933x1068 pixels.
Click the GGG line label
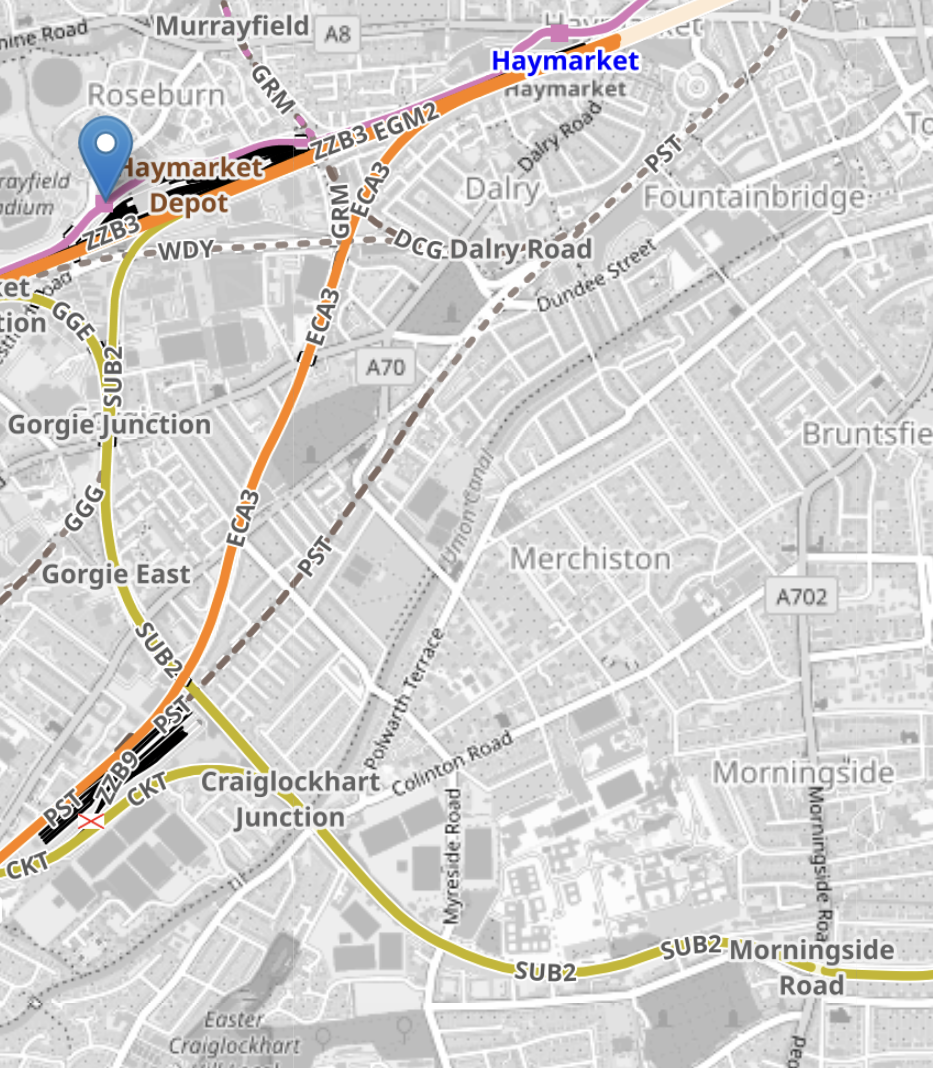pos(85,508)
